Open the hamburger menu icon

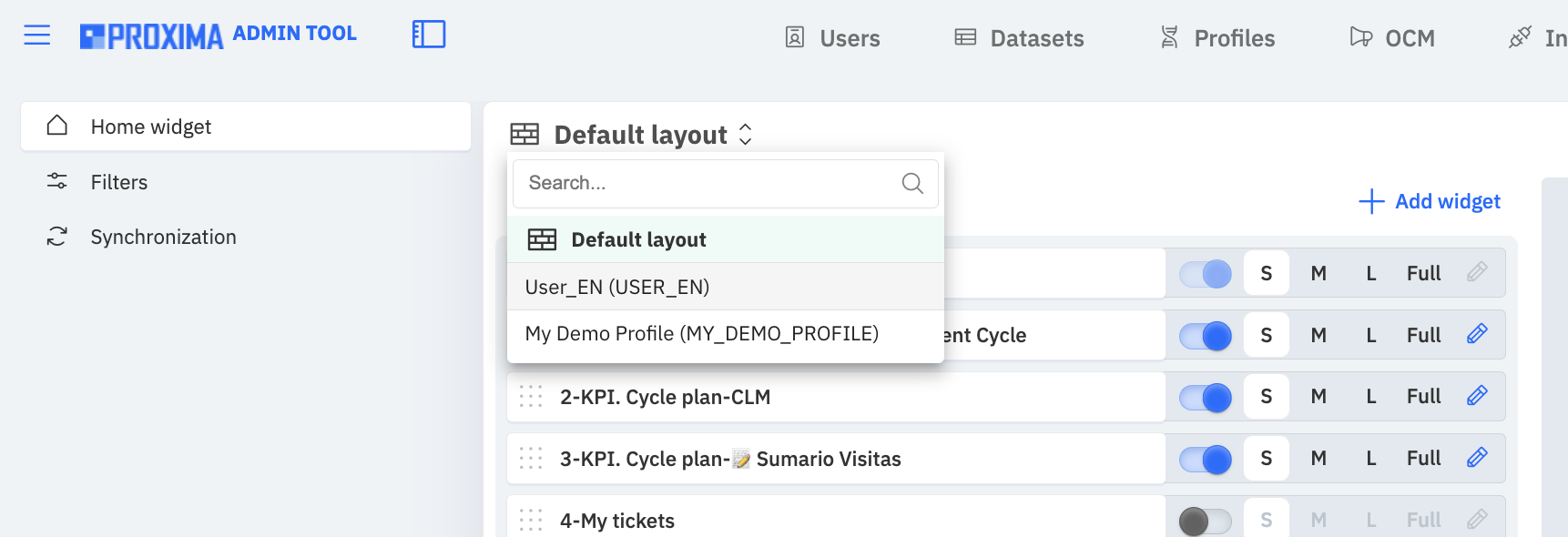click(x=37, y=35)
